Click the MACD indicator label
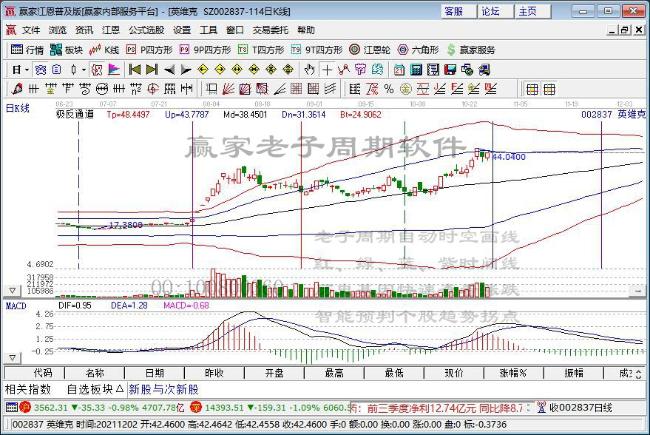Viewport: 650px width, 435px height. click(16, 306)
